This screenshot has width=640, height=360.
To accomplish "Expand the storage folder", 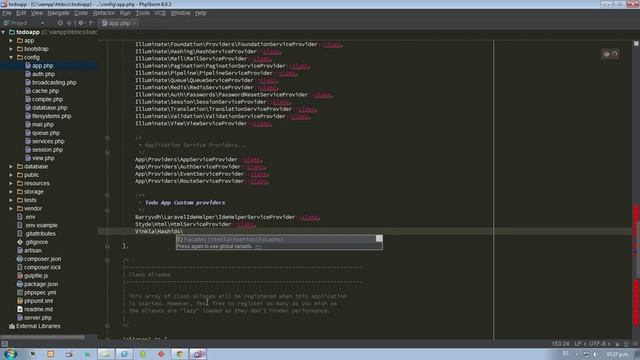I will (x=11, y=191).
